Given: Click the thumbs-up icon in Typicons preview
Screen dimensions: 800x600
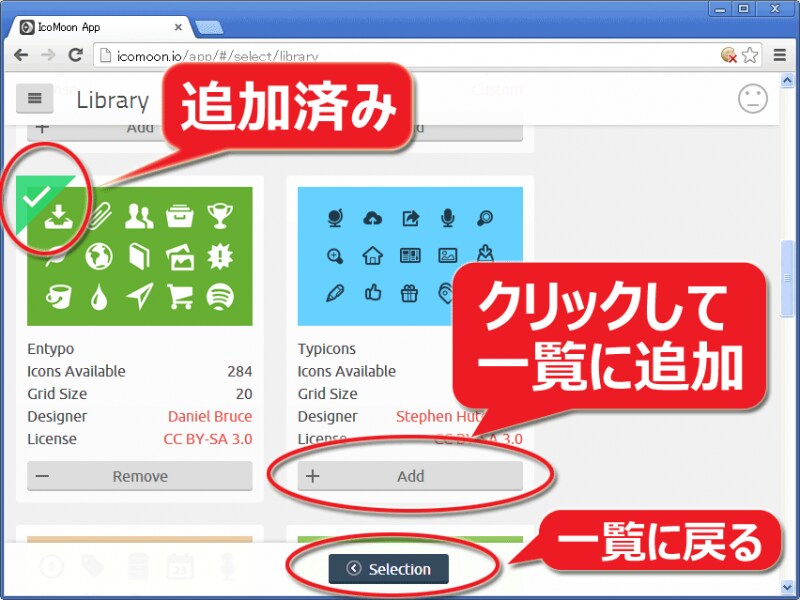Looking at the screenshot, I should 373,292.
